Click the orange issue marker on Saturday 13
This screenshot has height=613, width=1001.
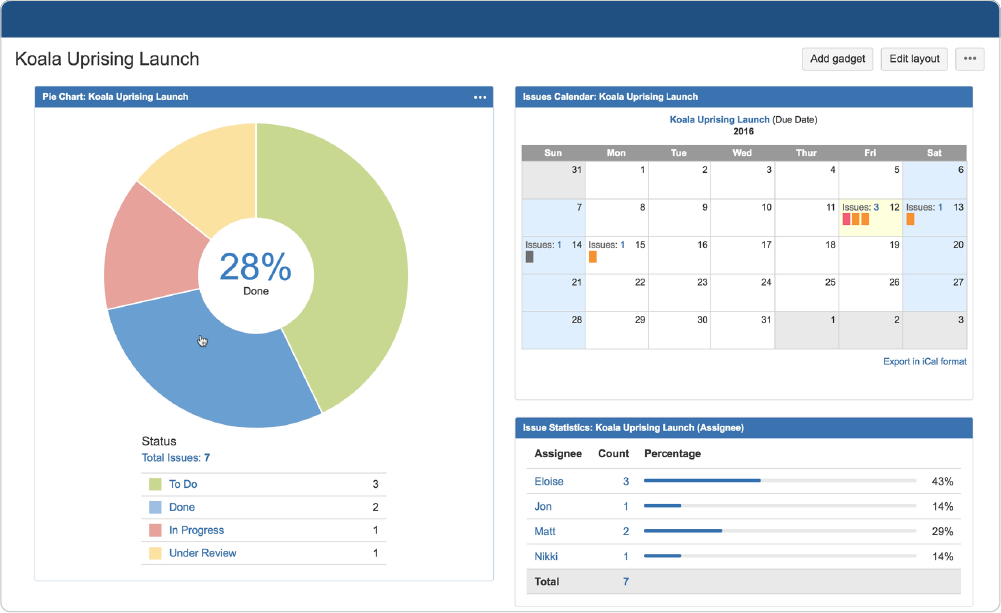tap(911, 219)
